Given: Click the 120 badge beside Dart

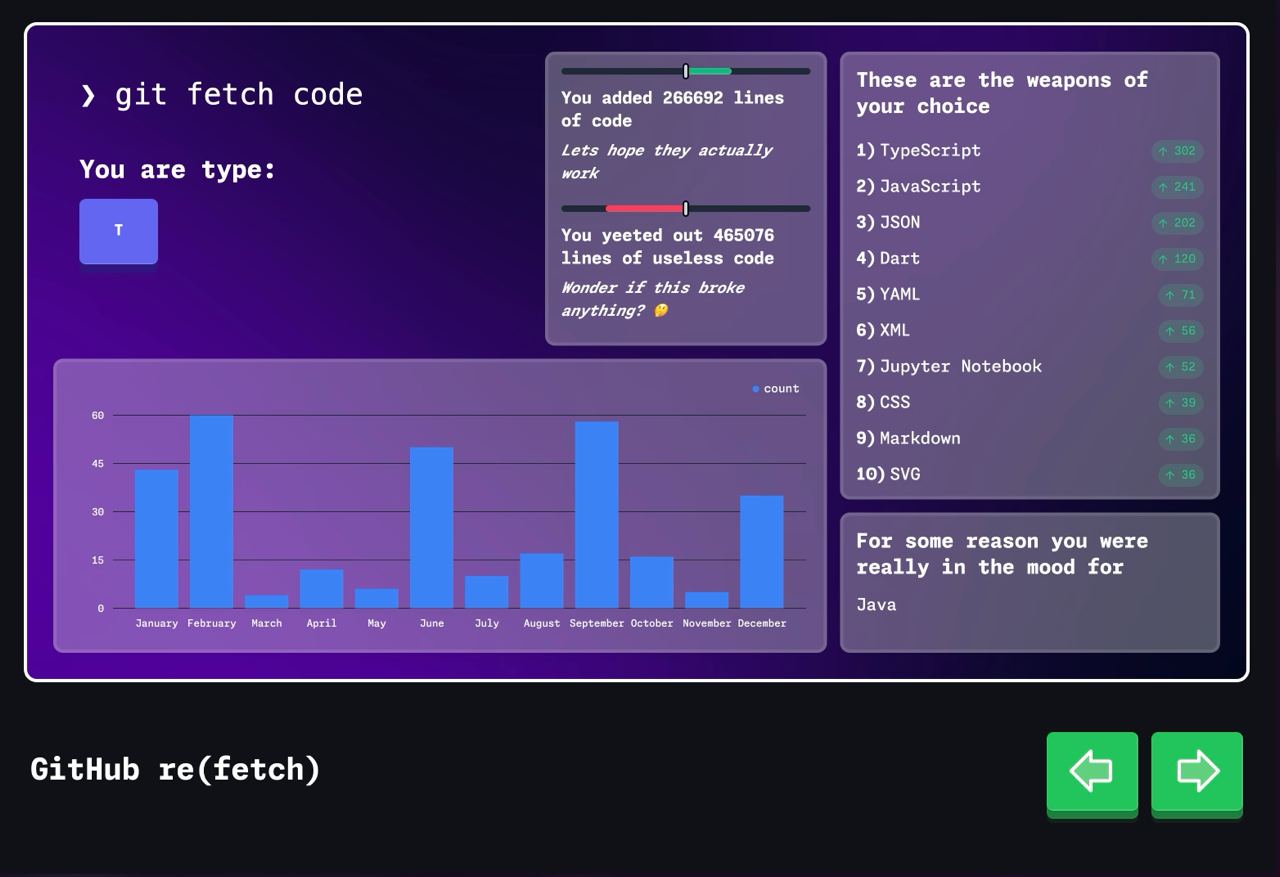Looking at the screenshot, I should pyautogui.click(x=1177, y=259).
